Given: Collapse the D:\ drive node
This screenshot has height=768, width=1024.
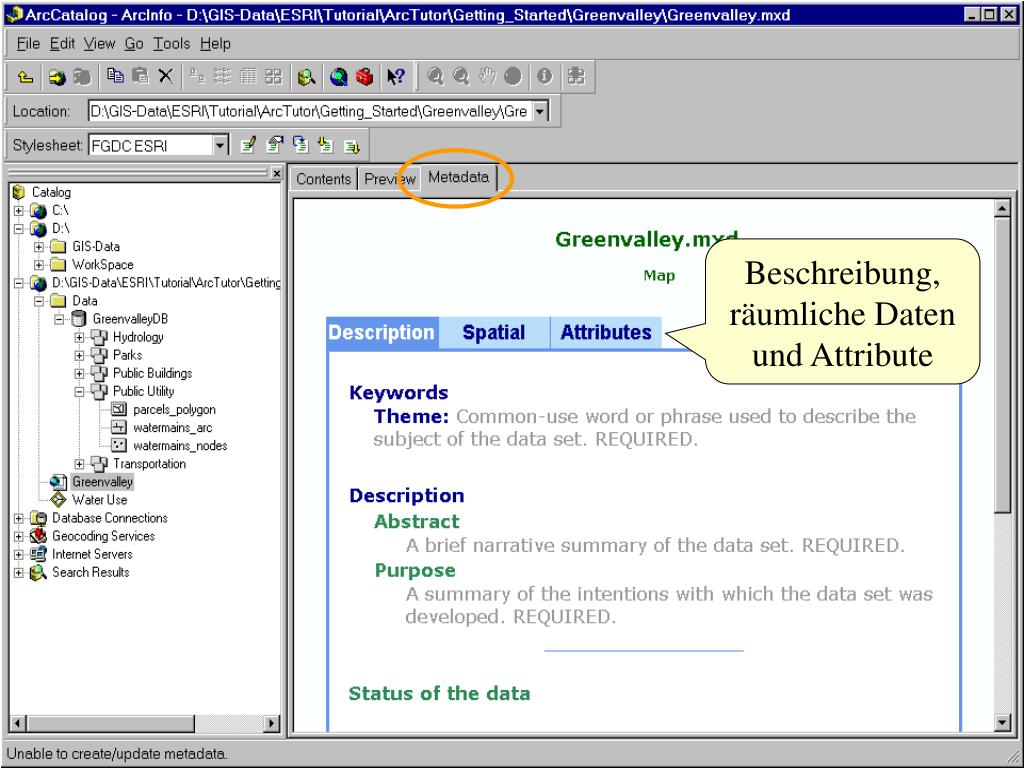Looking at the screenshot, I should (x=18, y=229).
